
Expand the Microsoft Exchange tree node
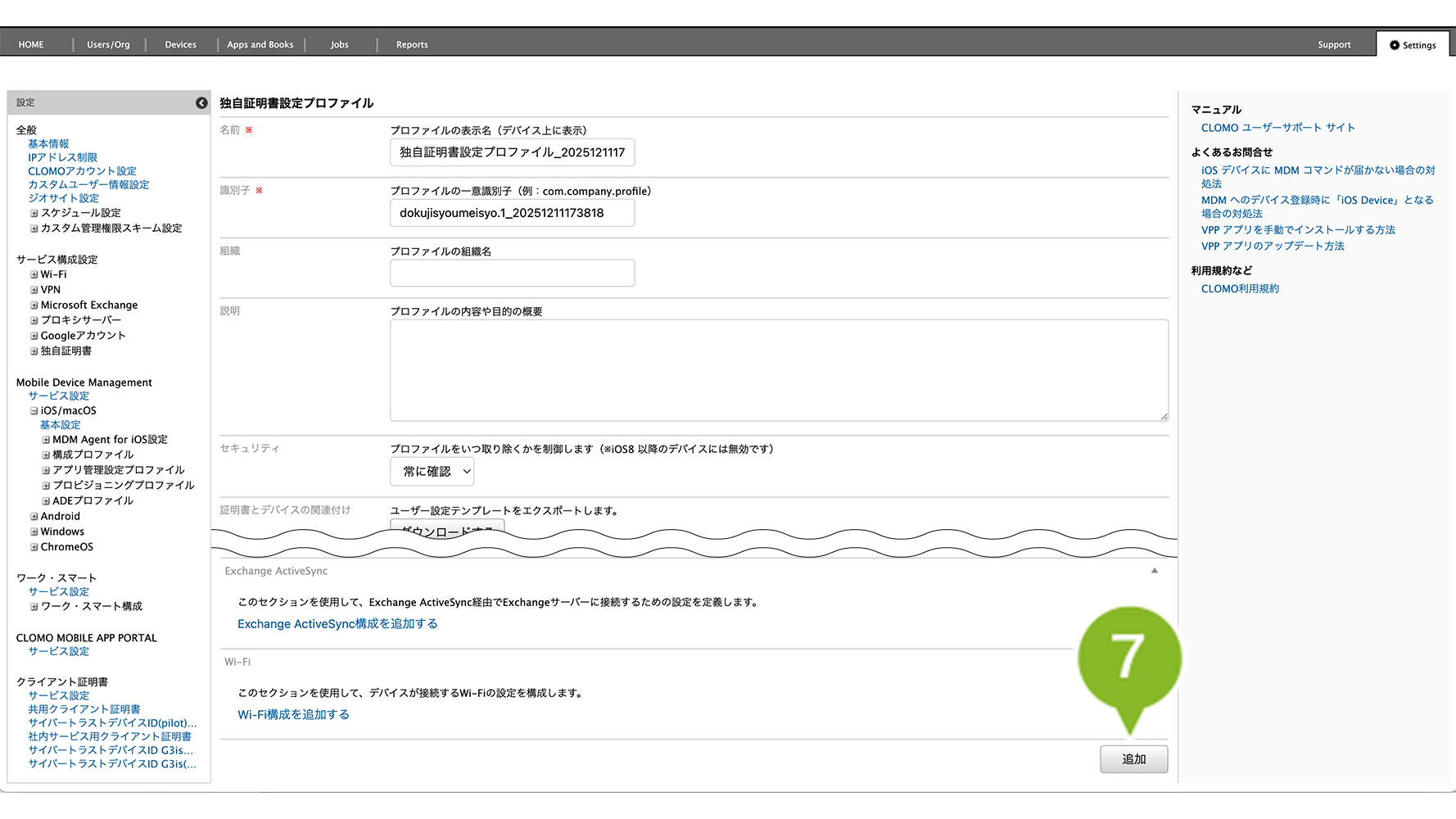coord(34,305)
